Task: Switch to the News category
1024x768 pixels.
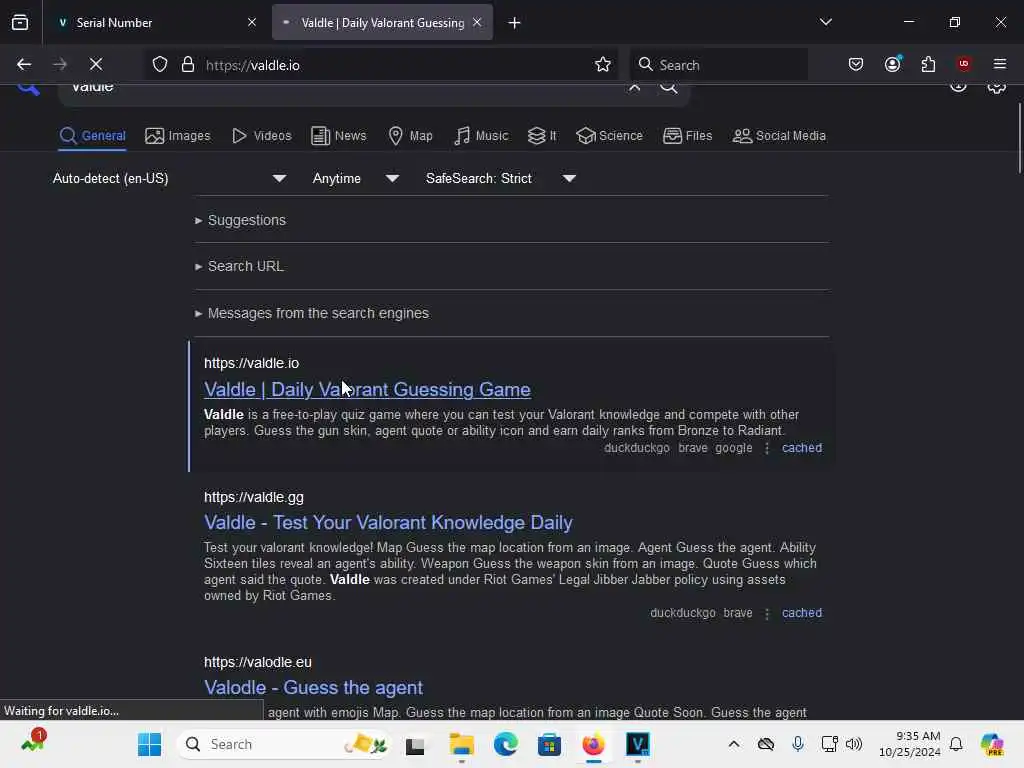Action: 338,136
